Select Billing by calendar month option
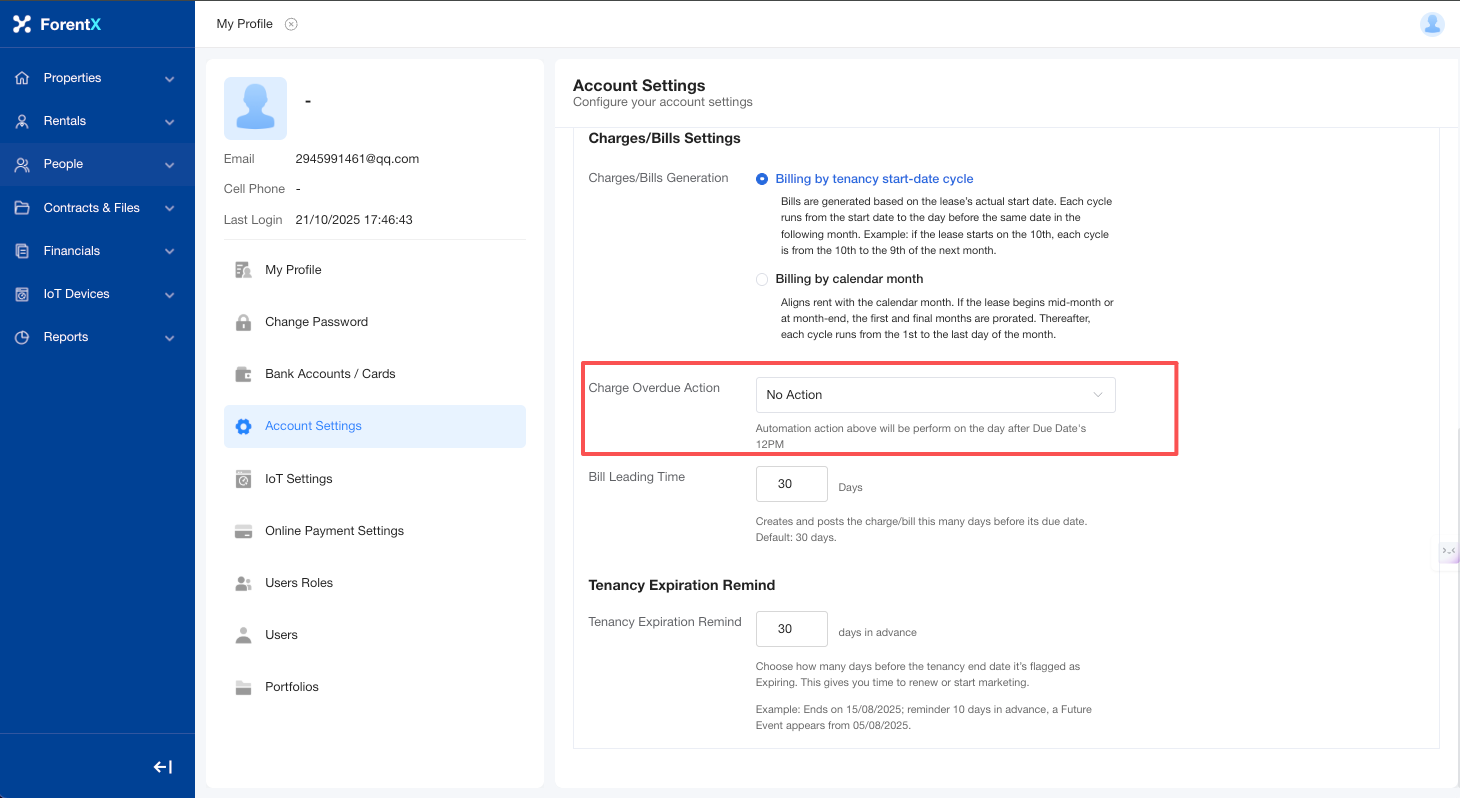The image size is (1460, 798). (x=763, y=279)
